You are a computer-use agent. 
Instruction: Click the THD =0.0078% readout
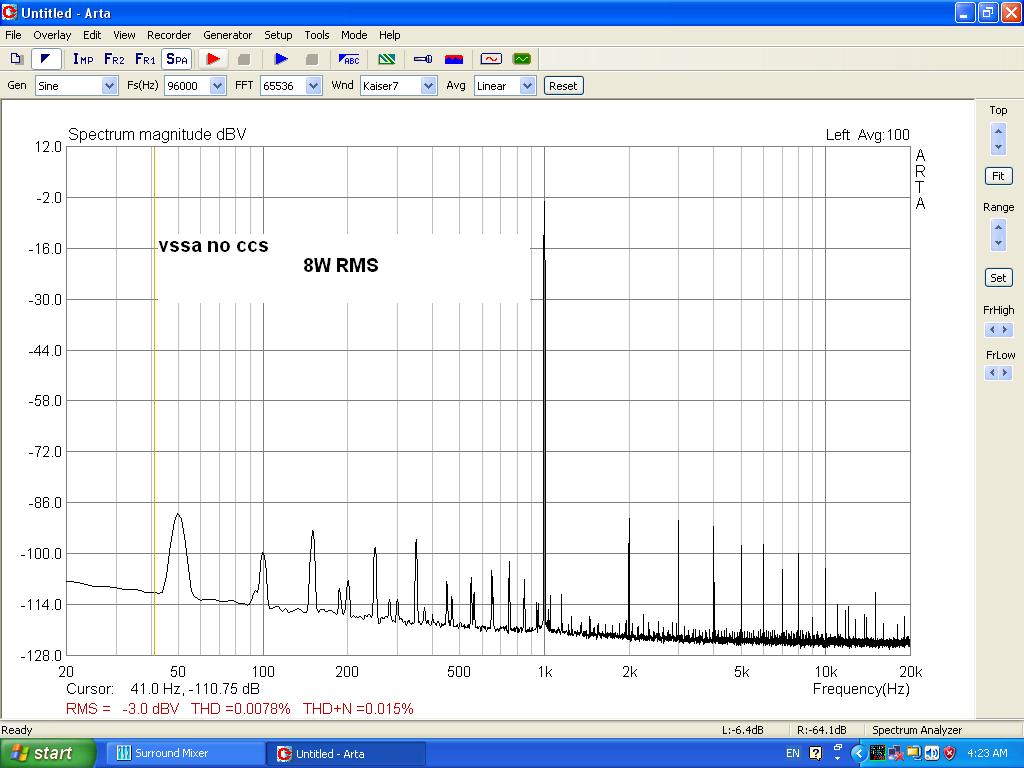tap(240, 709)
